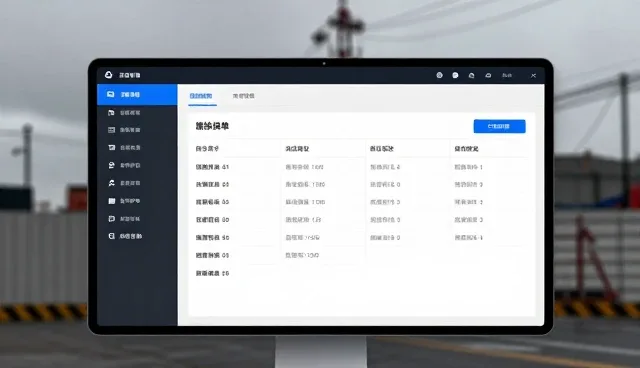Viewport: 640px width, 368px height.
Task: Select the highlighted blue sidebar item
Action: 137,95
